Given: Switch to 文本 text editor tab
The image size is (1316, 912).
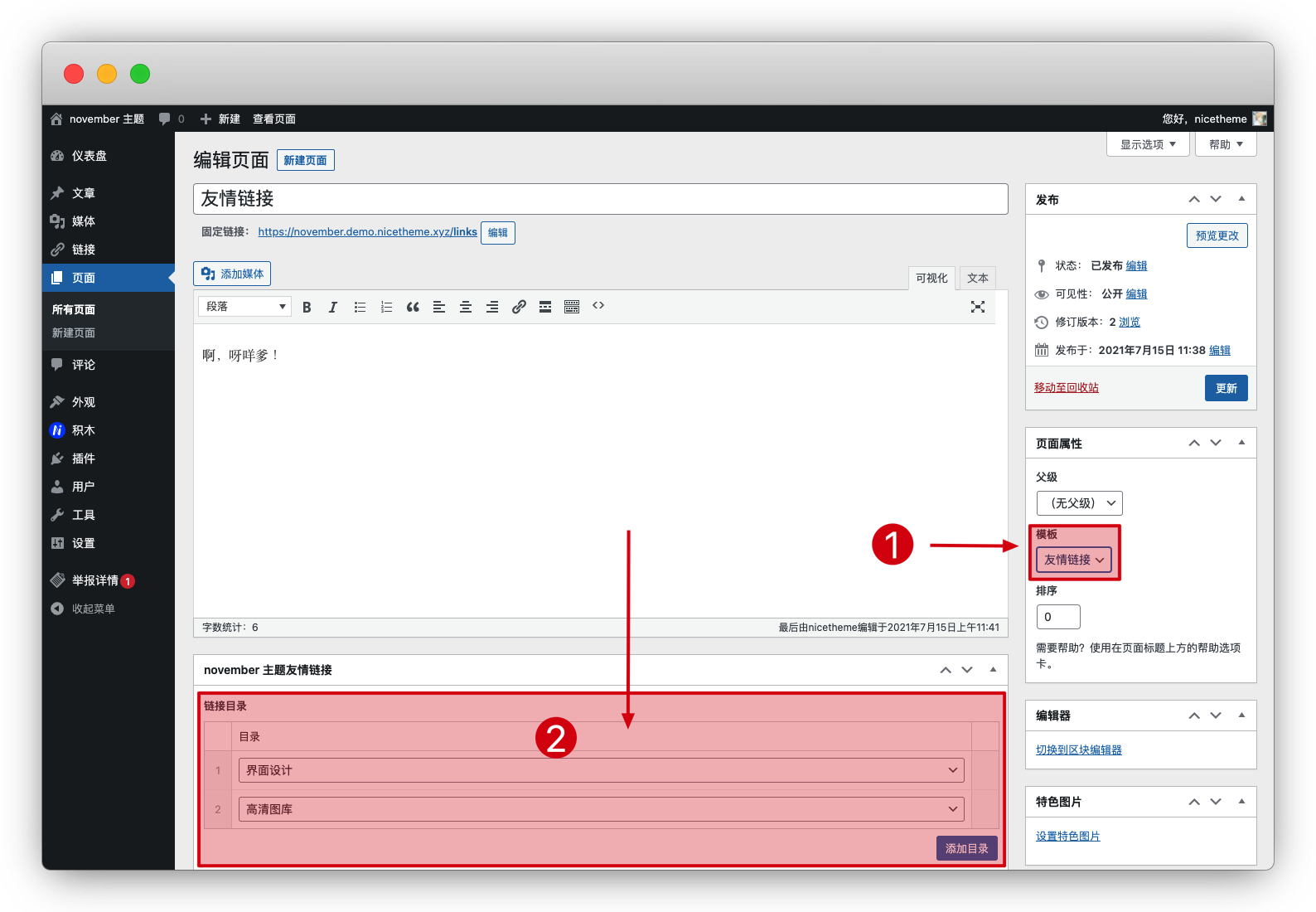Looking at the screenshot, I should click(978, 279).
